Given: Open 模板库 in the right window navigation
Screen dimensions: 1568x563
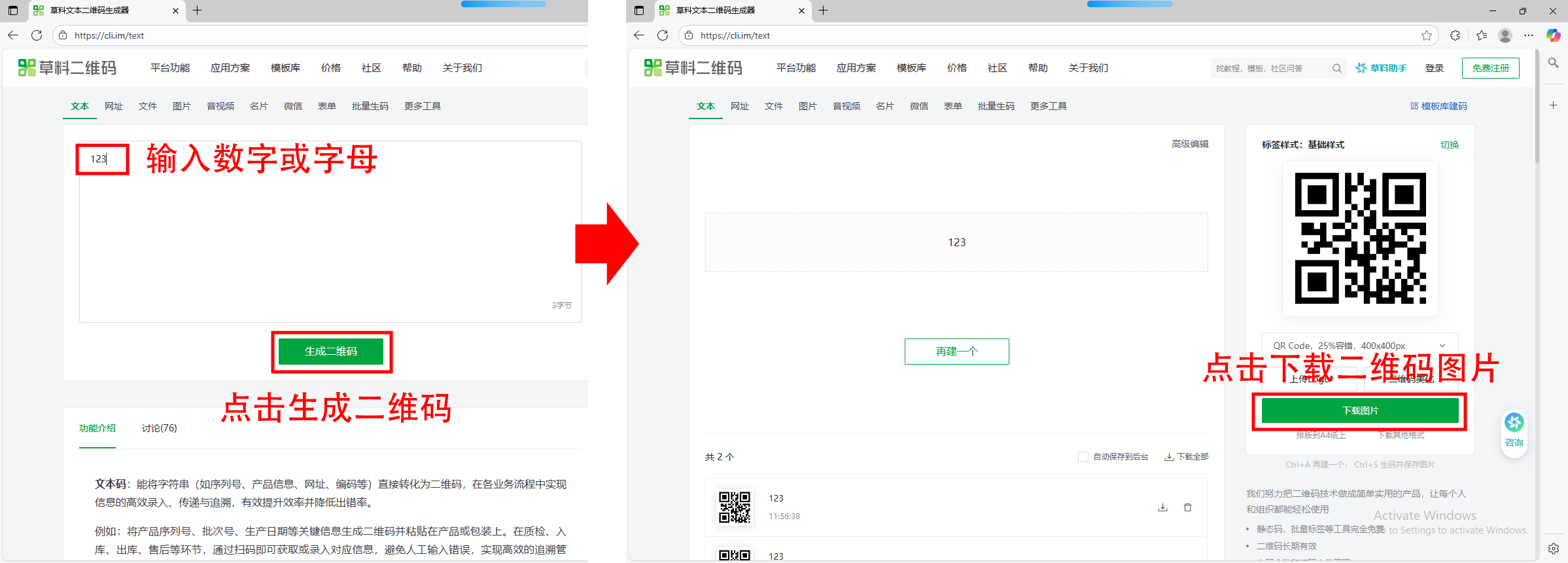Looking at the screenshot, I should 911,68.
